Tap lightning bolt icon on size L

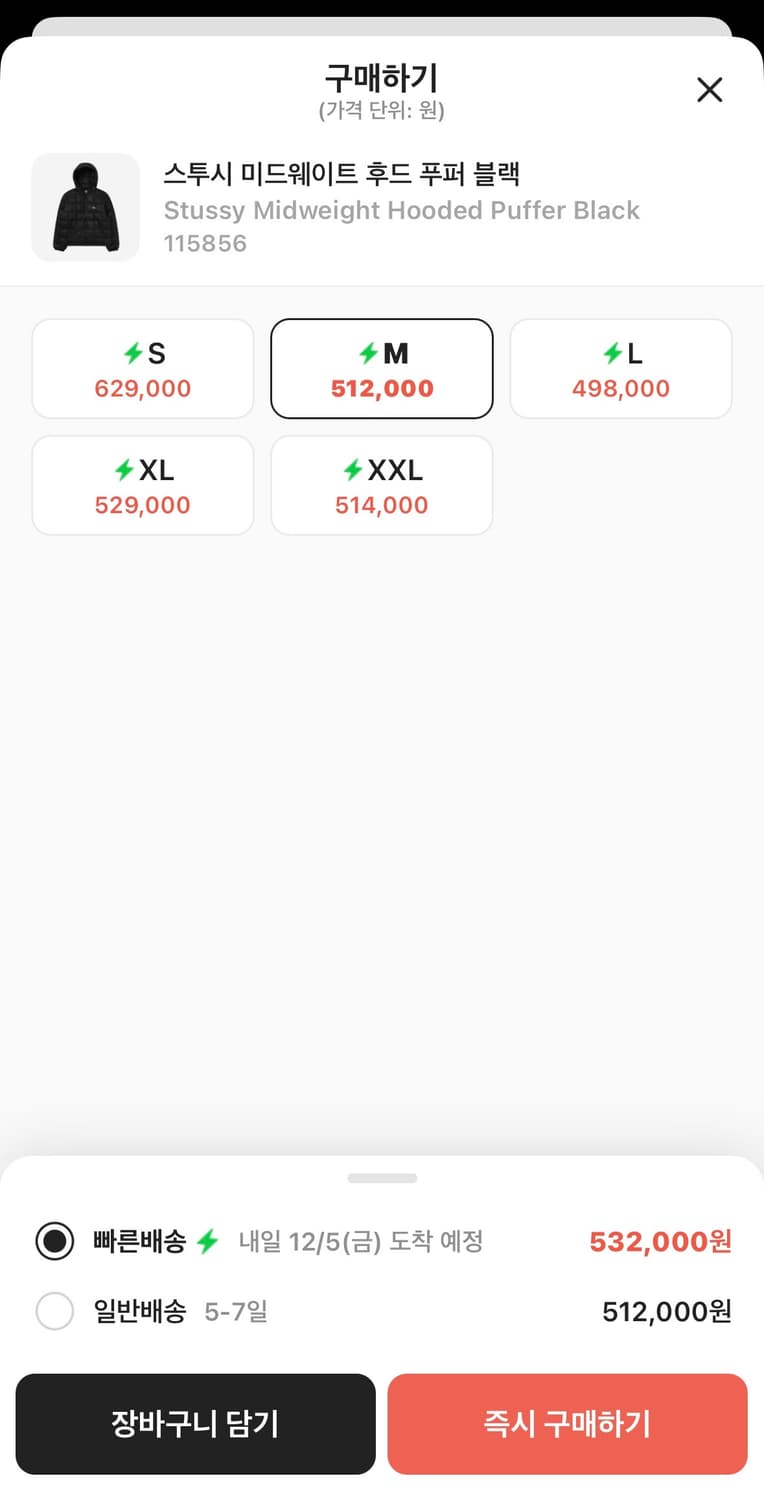[613, 353]
